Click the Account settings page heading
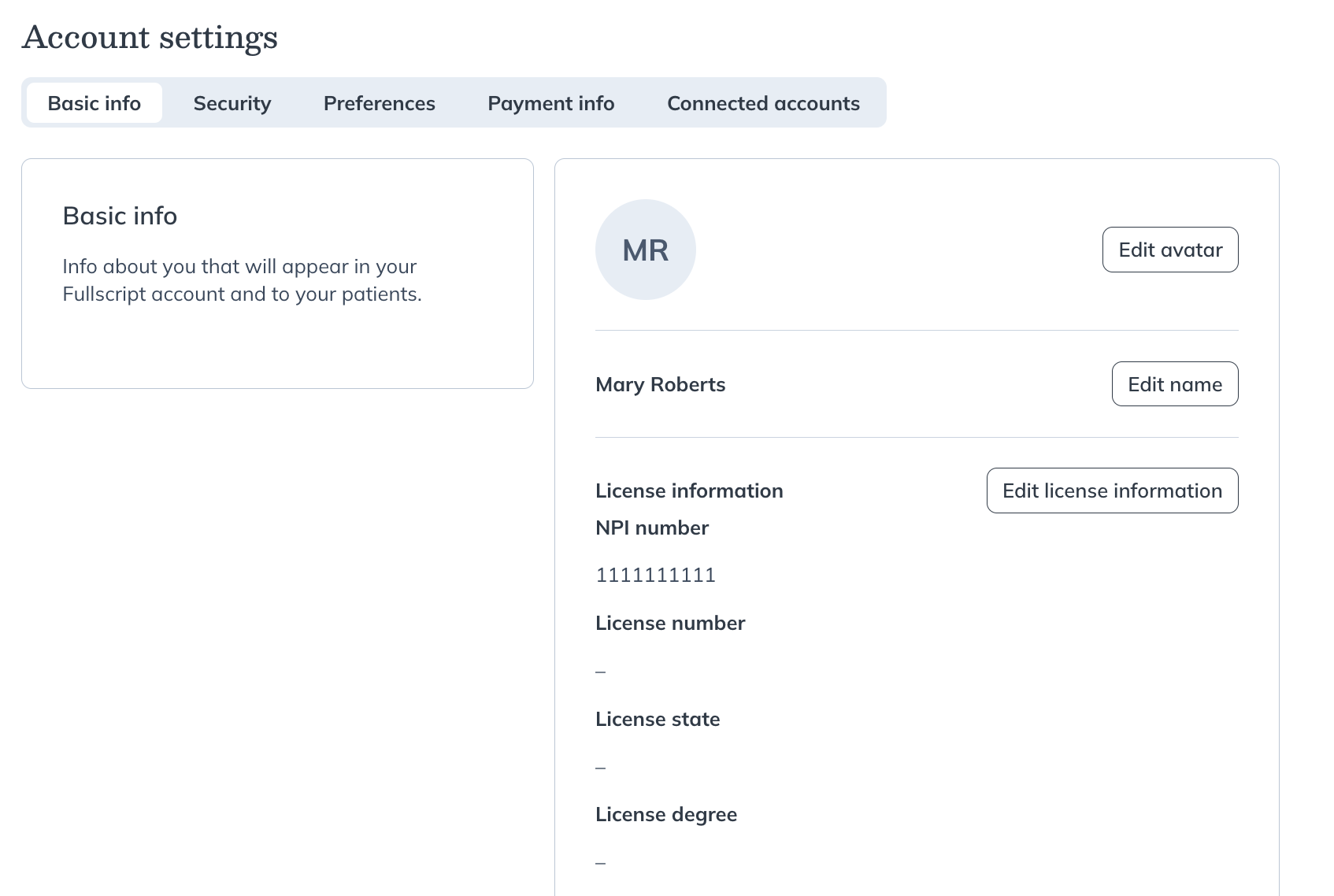Viewport: 1334px width, 896px height. [150, 36]
